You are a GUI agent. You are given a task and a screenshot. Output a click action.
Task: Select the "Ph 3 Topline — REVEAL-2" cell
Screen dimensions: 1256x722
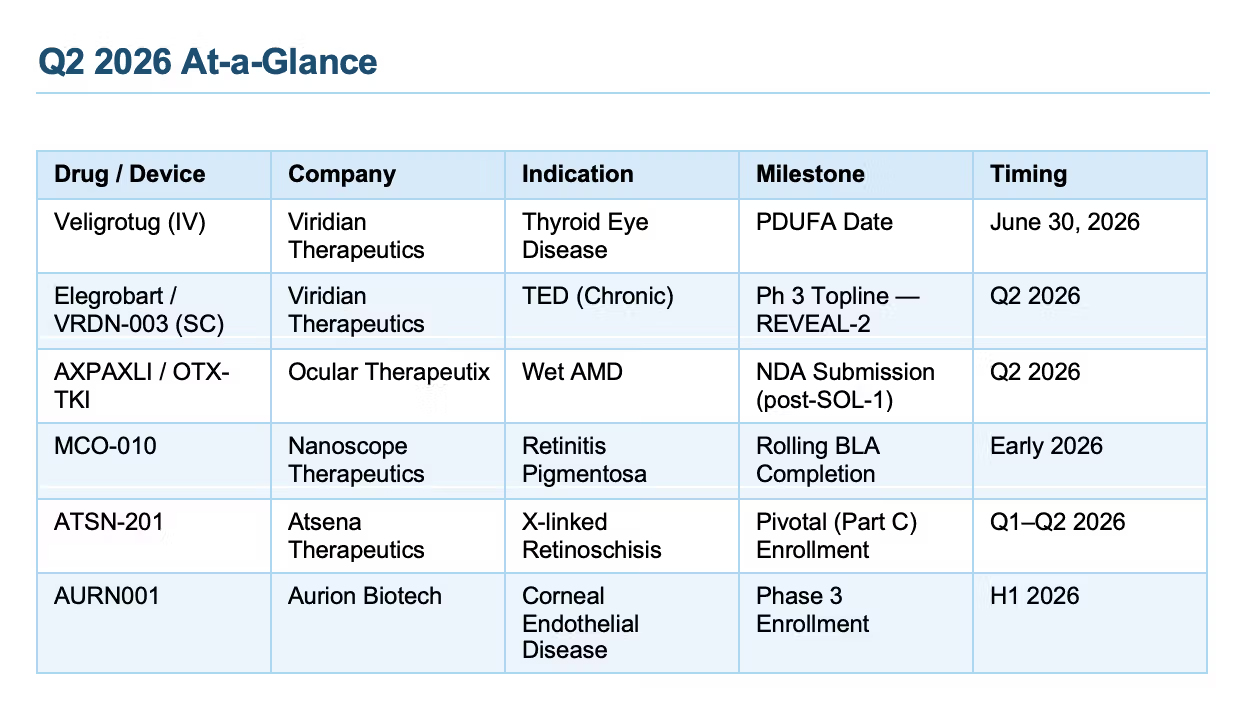tap(838, 310)
